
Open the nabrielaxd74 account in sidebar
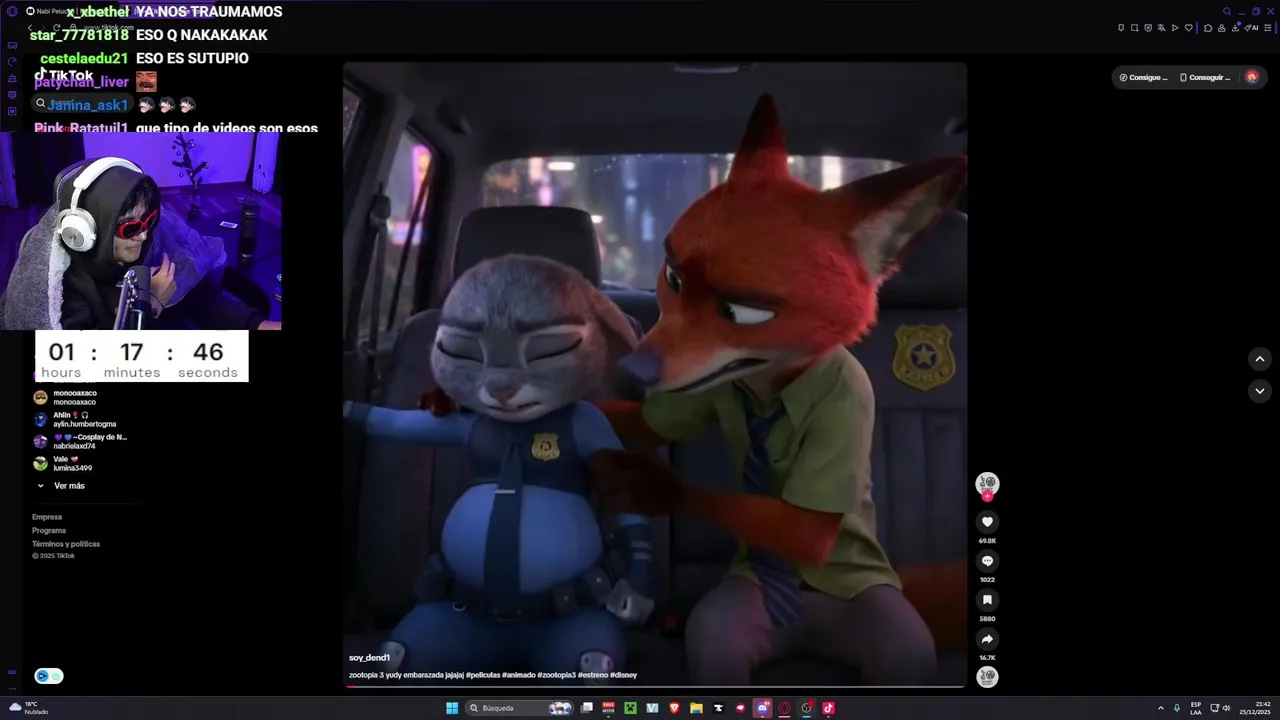click(80, 441)
